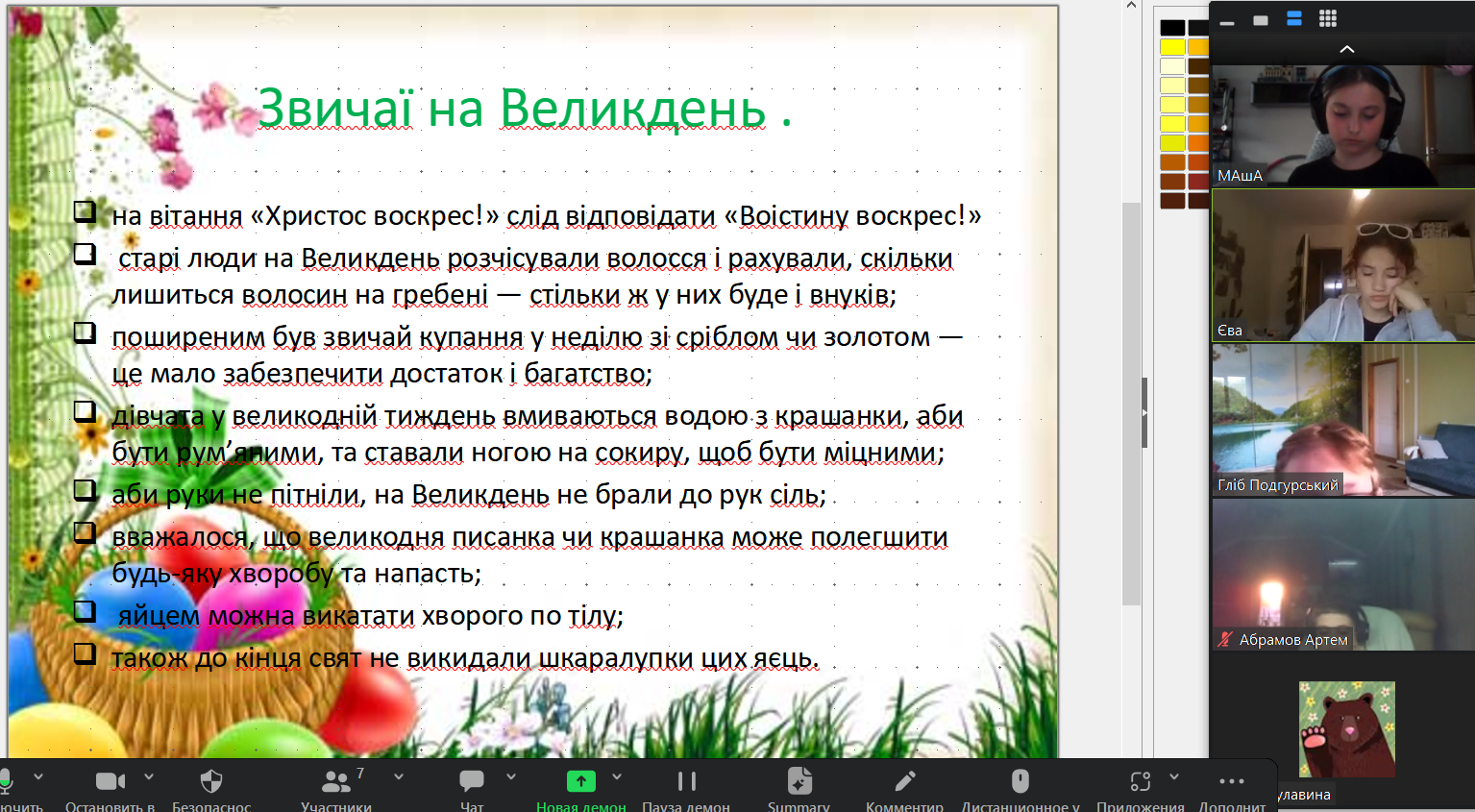This screenshot has width=1475, height=812.
Task: Open Apps (Приложения) icon
Action: [1141, 781]
